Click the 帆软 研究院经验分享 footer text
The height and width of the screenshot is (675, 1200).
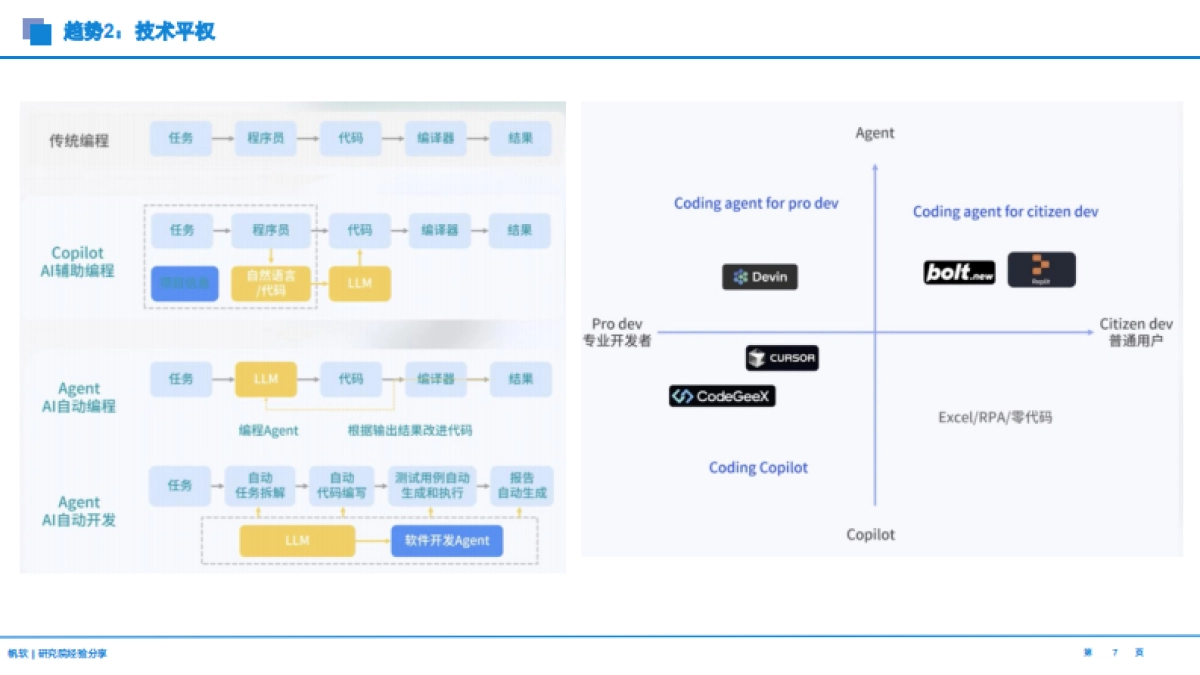click(x=57, y=653)
